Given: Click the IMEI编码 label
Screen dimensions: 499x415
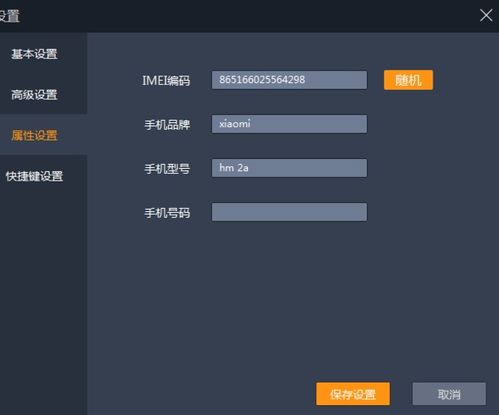Looking at the screenshot, I should click(x=166, y=81).
